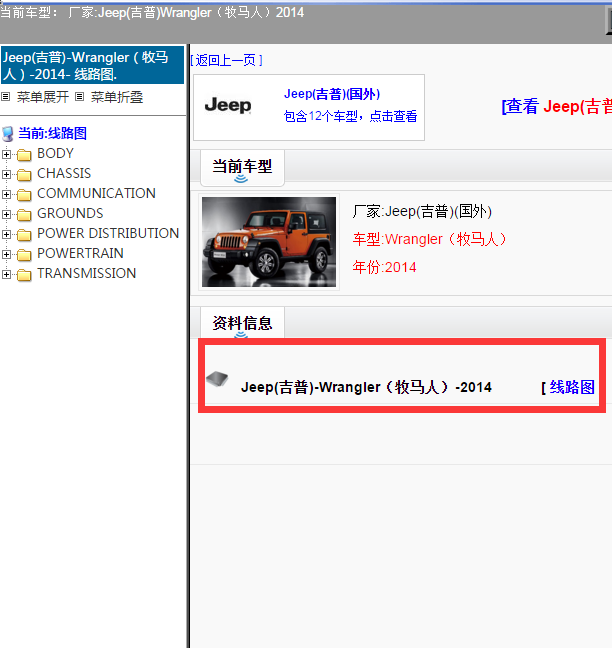
Task: Click the root icon beside 当前:线路图
Action: [7, 134]
